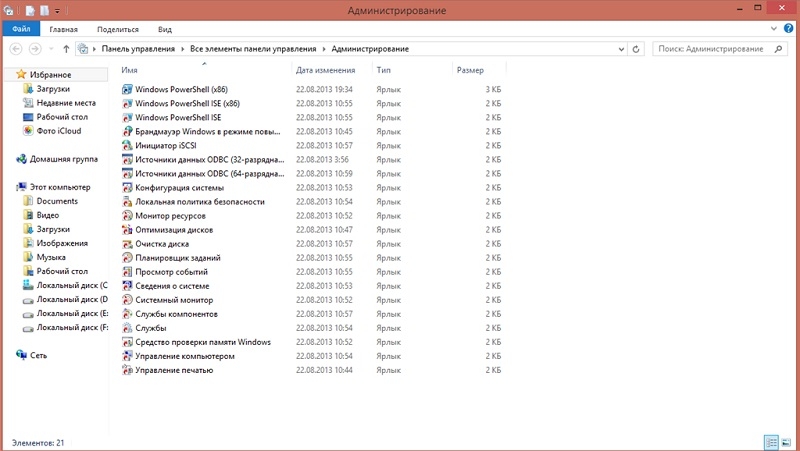This screenshot has width=800, height=451.
Task: Click Все элементы панели управления breadcrumb
Action: [x=253, y=49]
